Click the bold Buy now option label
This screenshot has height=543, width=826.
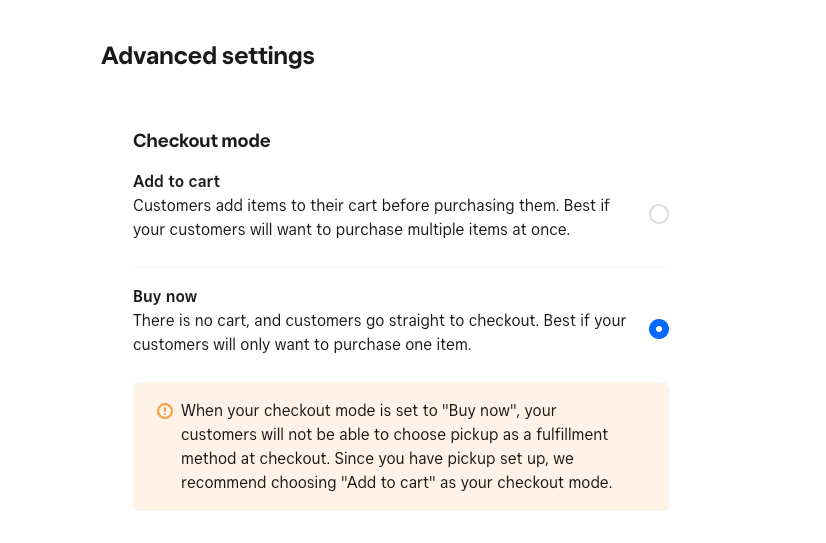[x=165, y=297]
